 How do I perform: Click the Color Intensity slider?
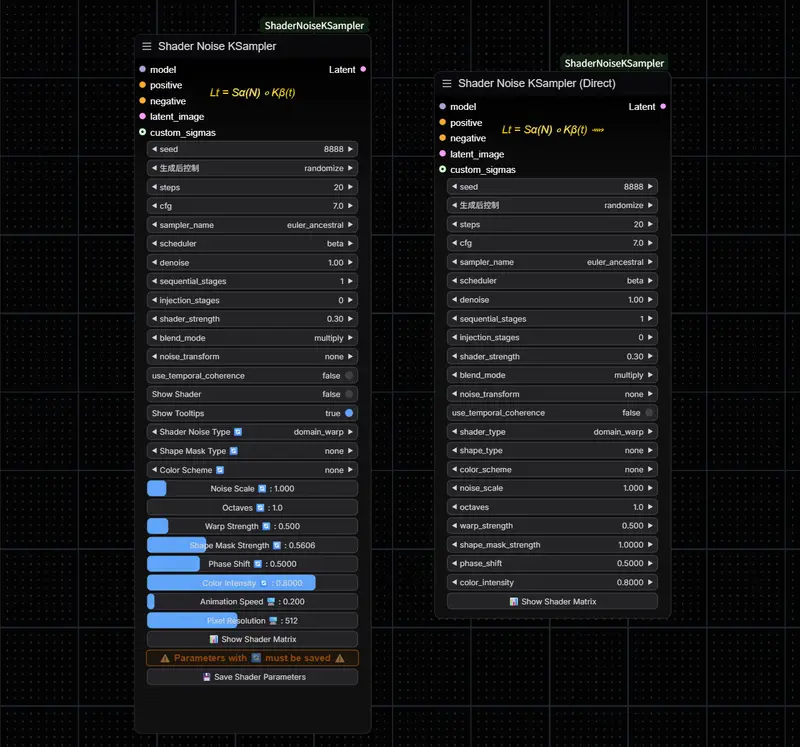click(x=252, y=583)
